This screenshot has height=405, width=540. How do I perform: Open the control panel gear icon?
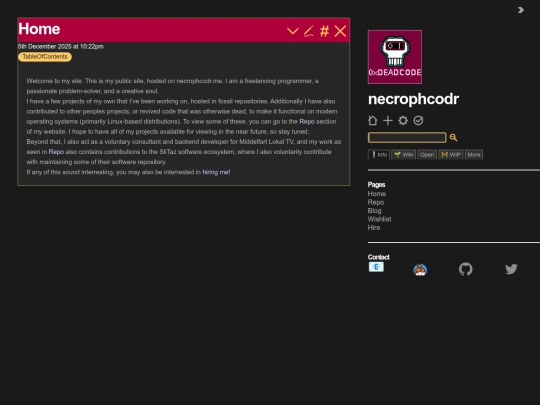coord(403,121)
